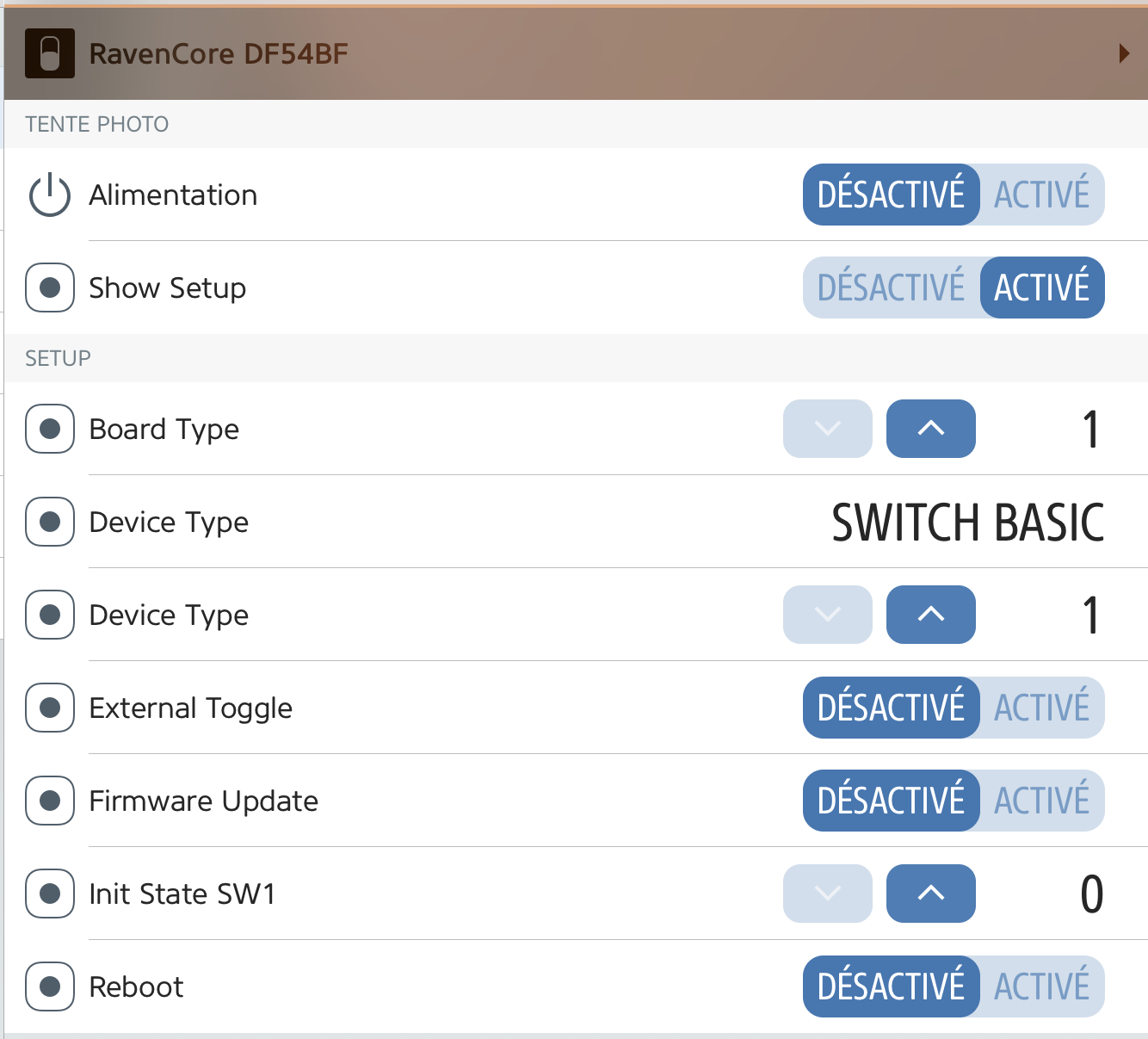Image resolution: width=1148 pixels, height=1039 pixels.
Task: Click the Alimentation power icon
Action: pos(50,195)
